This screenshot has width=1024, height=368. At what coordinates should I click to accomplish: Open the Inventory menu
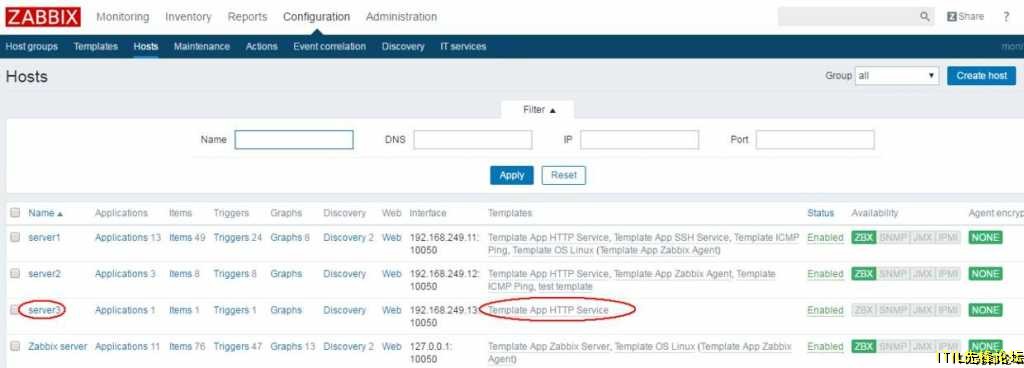188,17
